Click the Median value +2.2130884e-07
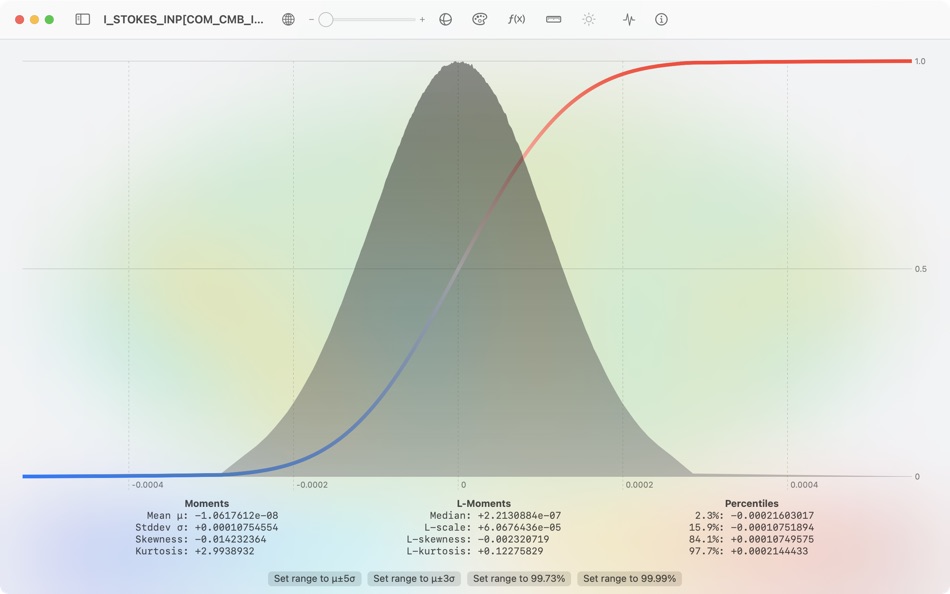This screenshot has width=950, height=594. pos(519,515)
